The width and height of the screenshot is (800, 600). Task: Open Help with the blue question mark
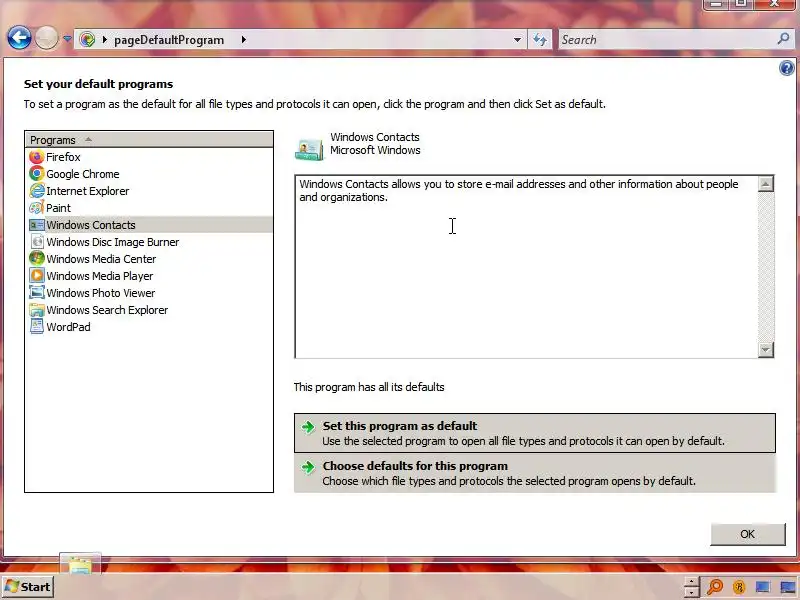point(786,68)
